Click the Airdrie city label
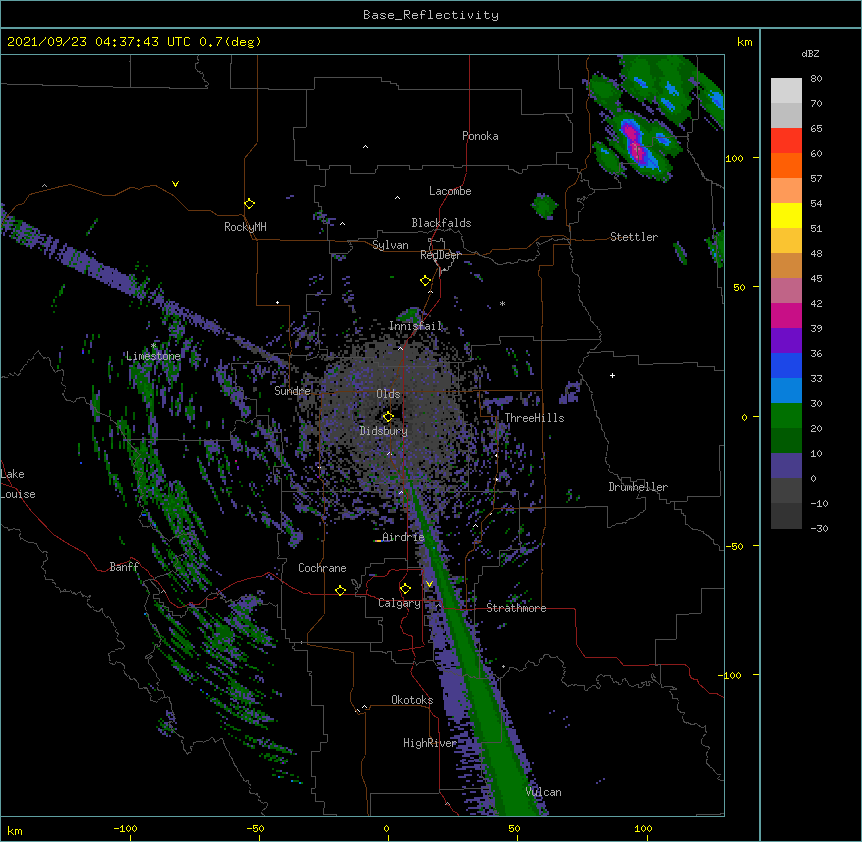The width and height of the screenshot is (862, 842). (x=403, y=537)
